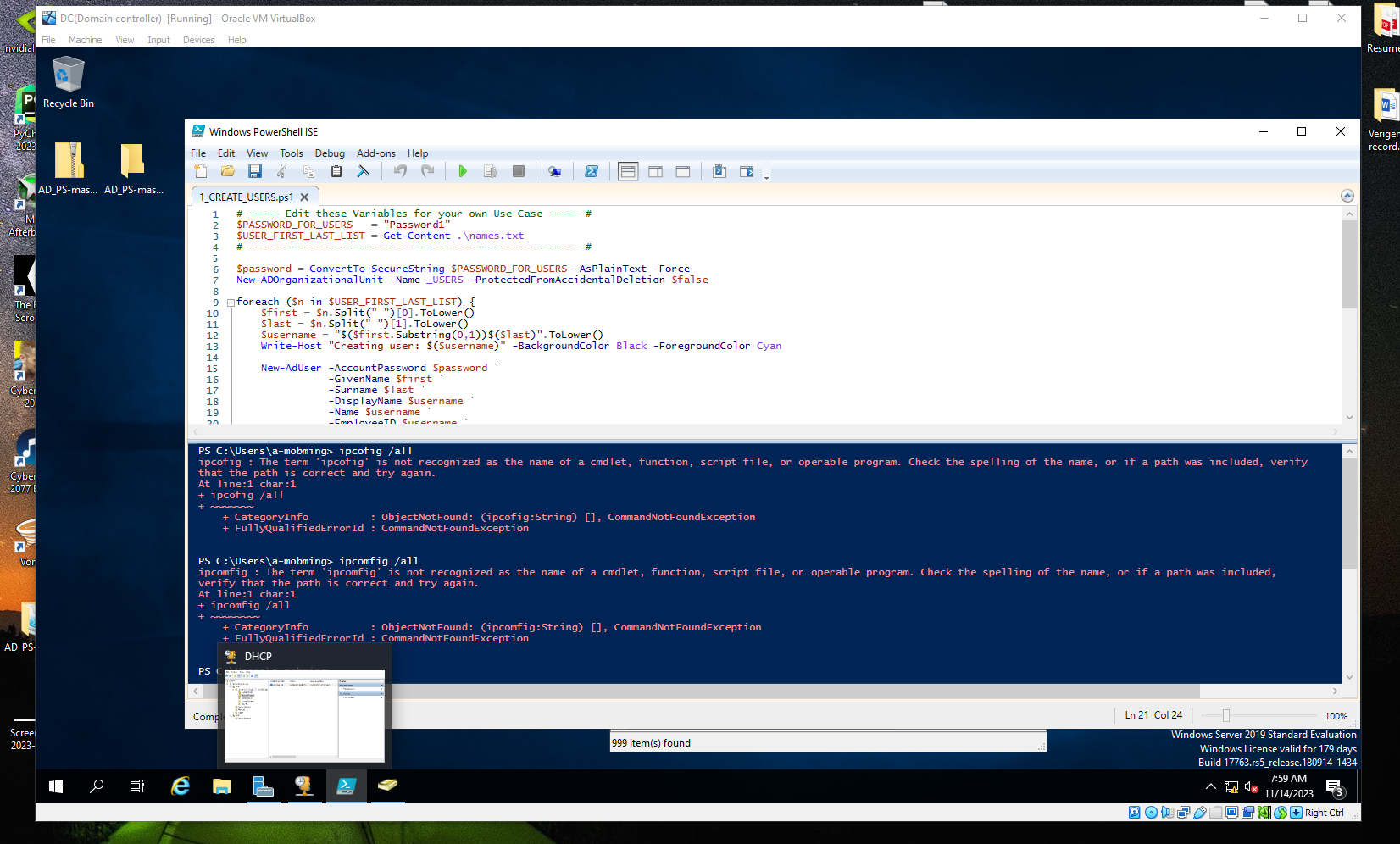
Task: Open a script with the folder icon
Action: (x=228, y=171)
